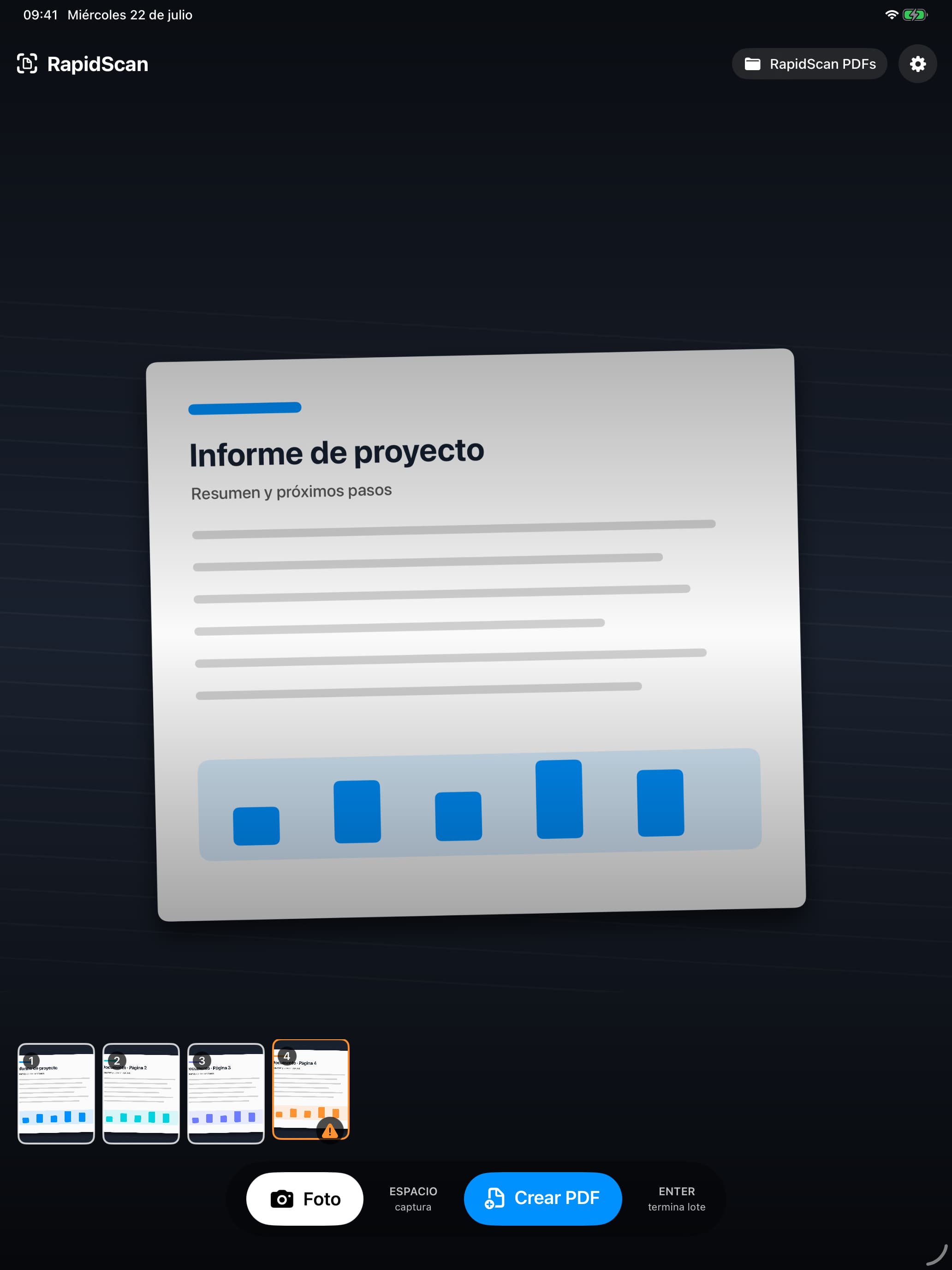Tap the RapidScan app title
Viewport: 952px width, 1270px height.
98,64
